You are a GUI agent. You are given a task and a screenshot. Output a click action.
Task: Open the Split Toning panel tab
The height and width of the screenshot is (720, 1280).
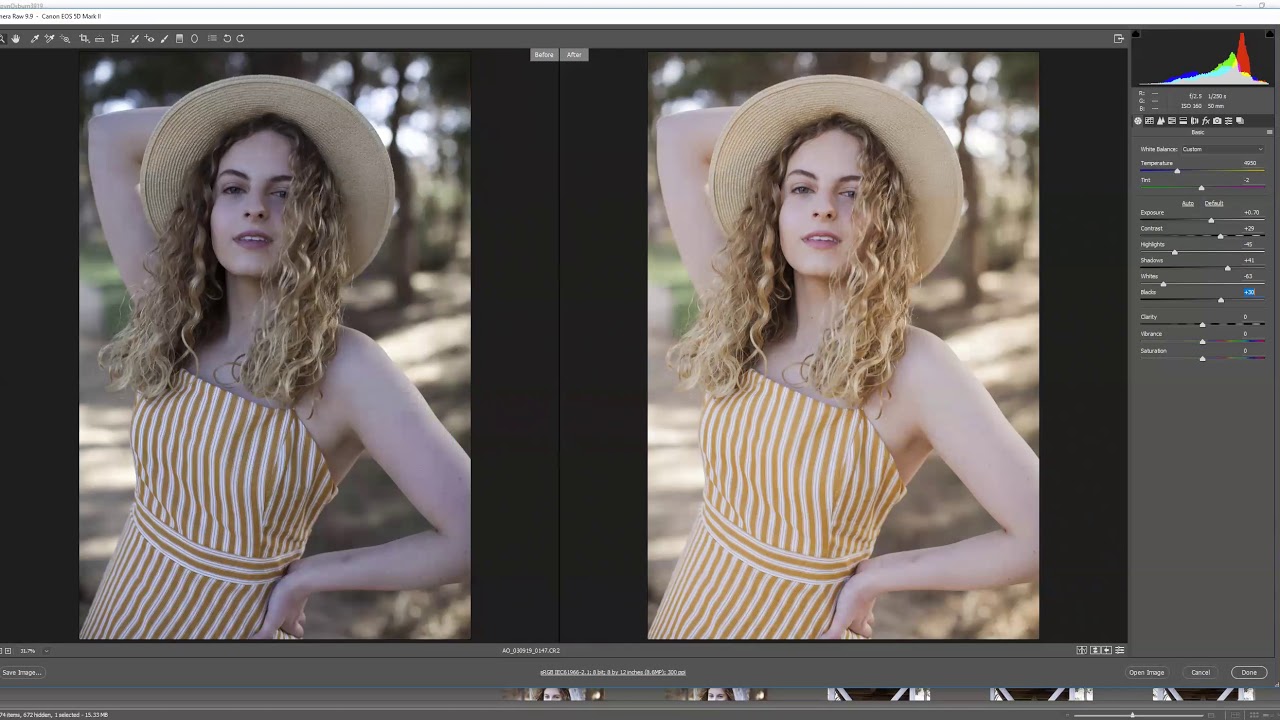(1183, 121)
